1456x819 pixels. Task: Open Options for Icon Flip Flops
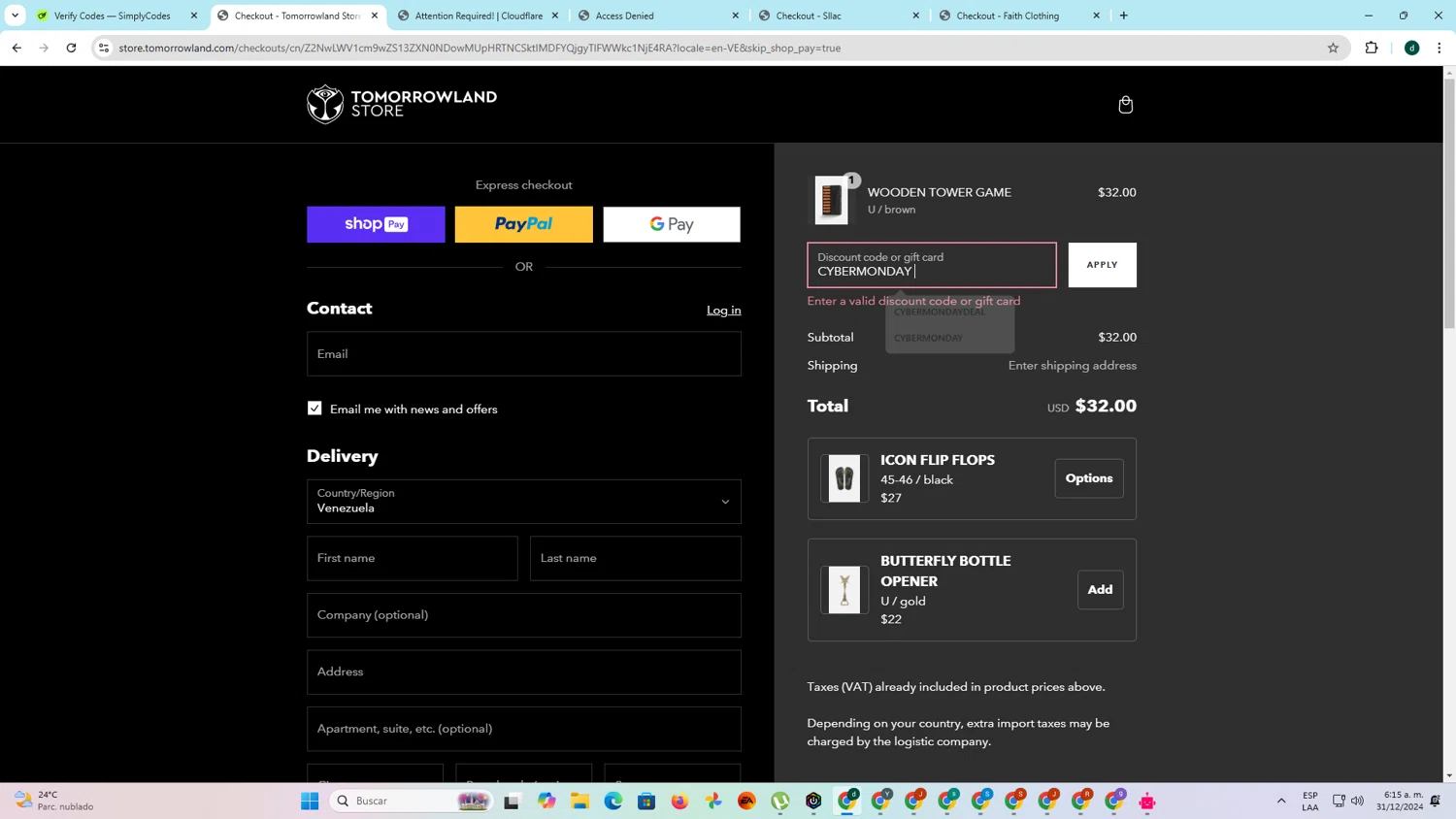[x=1089, y=478]
